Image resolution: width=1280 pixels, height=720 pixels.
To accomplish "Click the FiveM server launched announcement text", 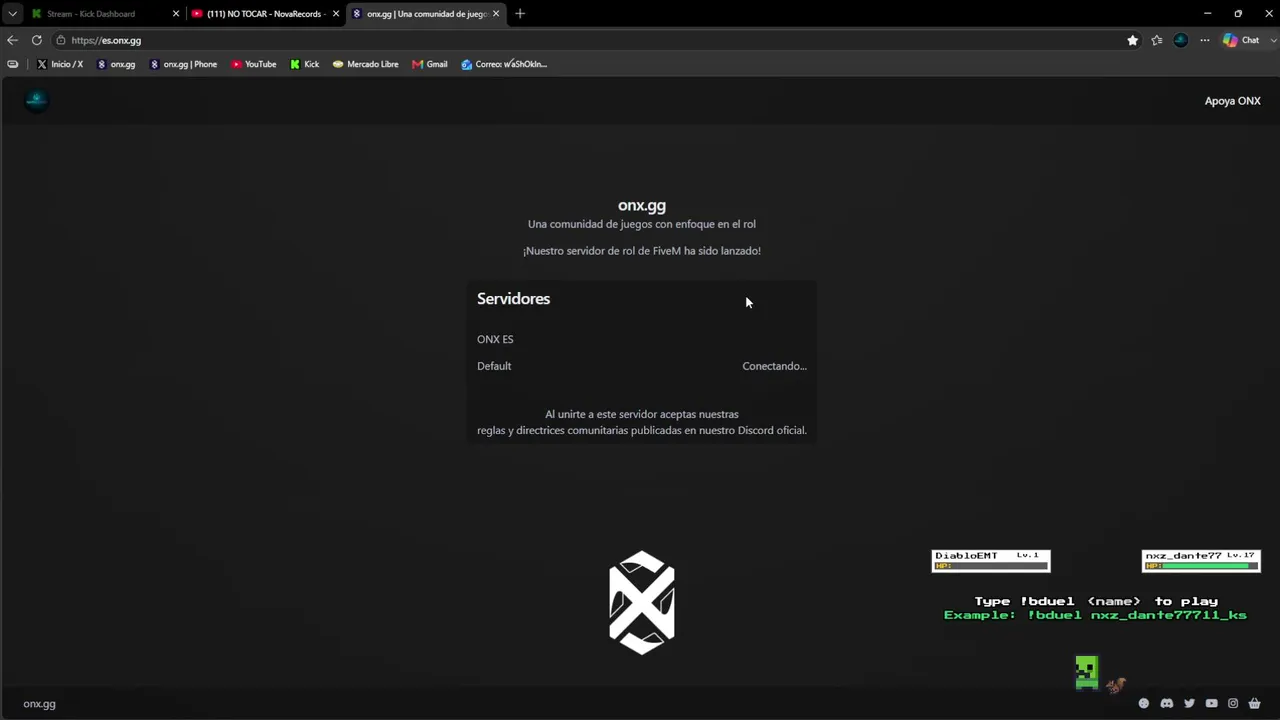I will coord(642,251).
